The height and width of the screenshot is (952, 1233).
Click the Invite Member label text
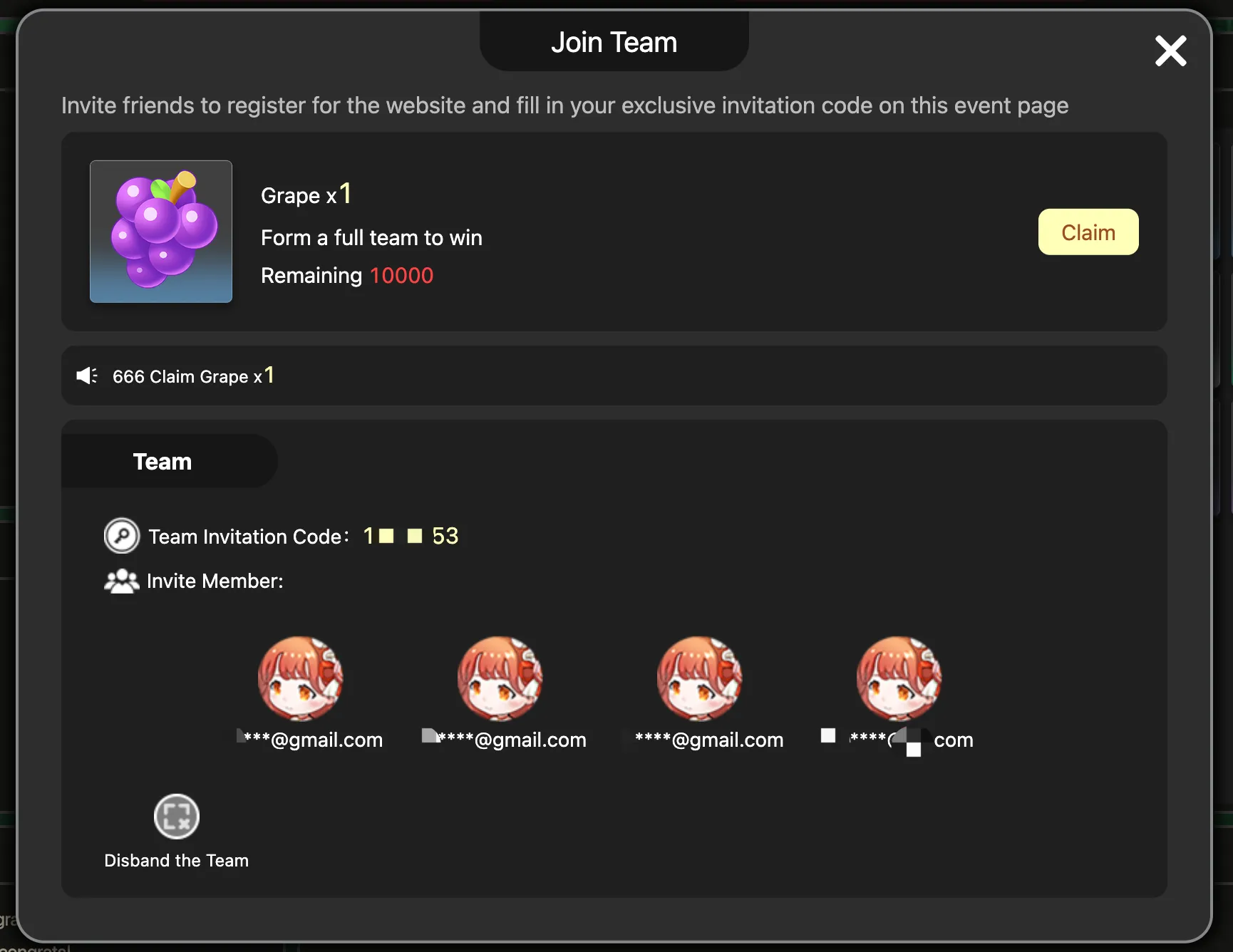[x=215, y=581]
